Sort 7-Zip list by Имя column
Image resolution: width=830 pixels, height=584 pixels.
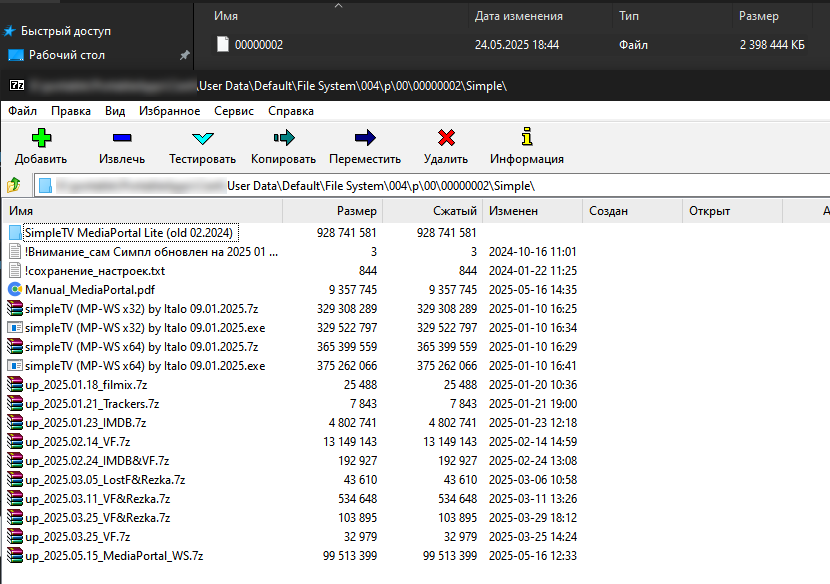point(142,211)
